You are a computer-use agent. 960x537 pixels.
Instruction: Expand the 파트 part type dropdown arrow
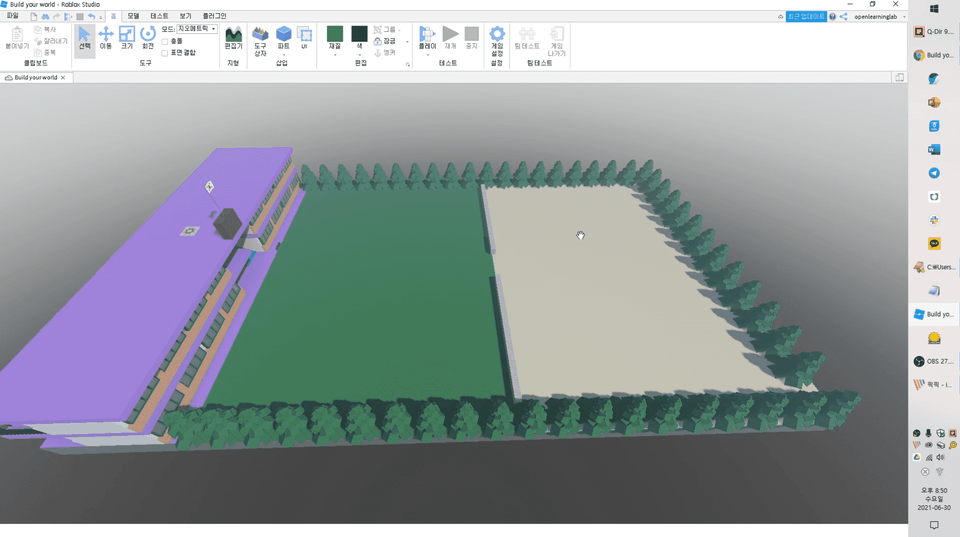pyautogui.click(x=283, y=55)
